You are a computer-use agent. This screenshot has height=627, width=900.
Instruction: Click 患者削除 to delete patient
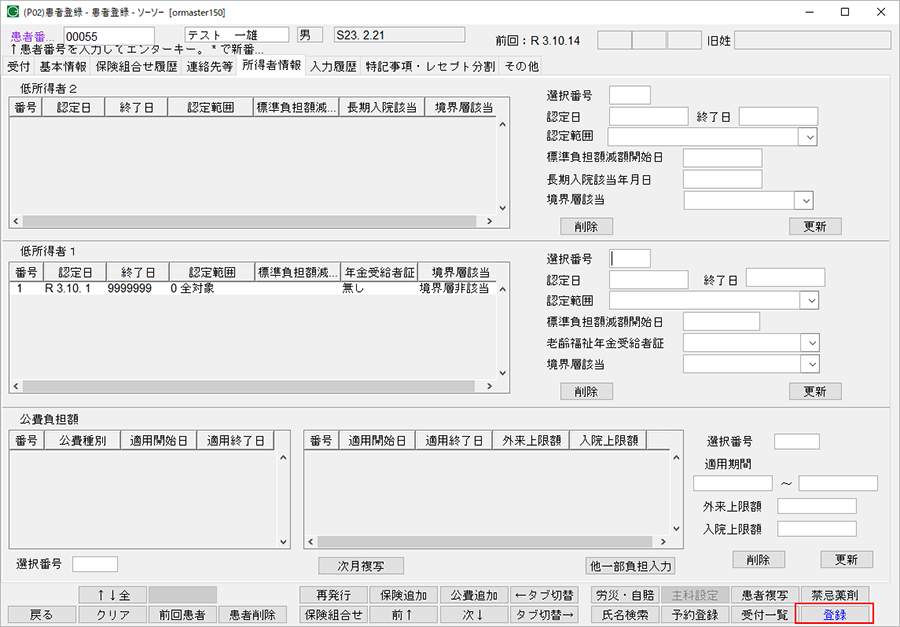pos(255,614)
